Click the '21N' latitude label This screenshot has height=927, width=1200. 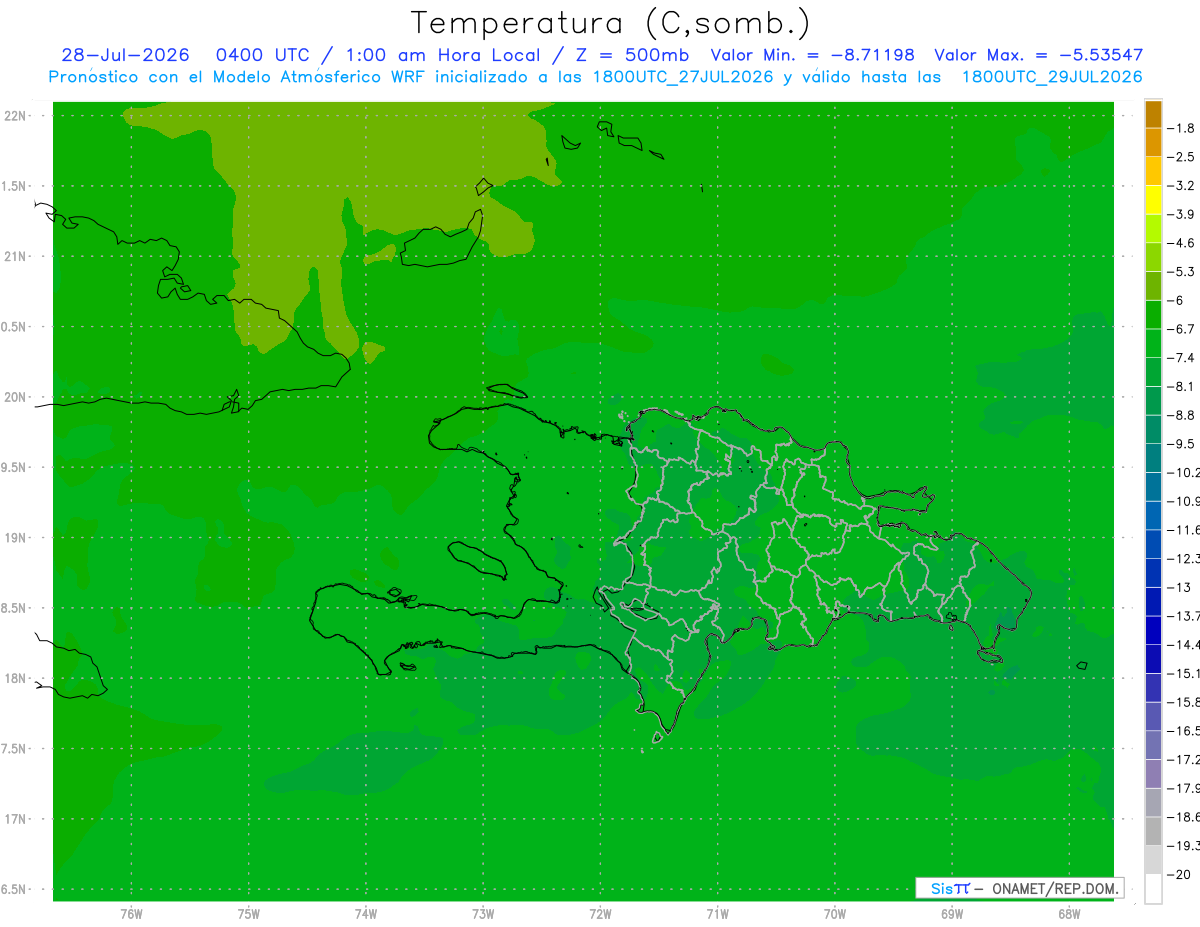15,256
